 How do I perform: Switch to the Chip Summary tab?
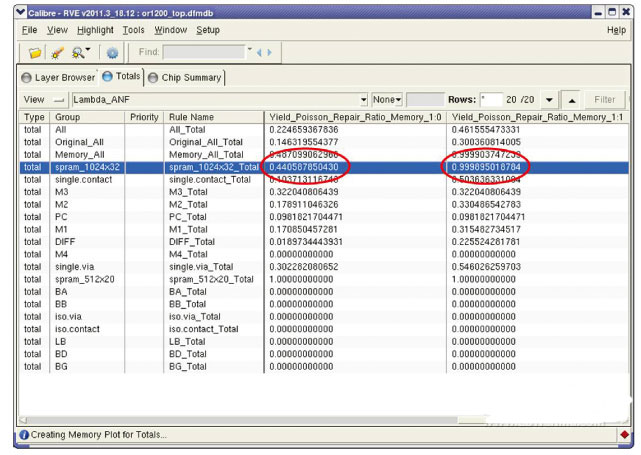coord(185,78)
